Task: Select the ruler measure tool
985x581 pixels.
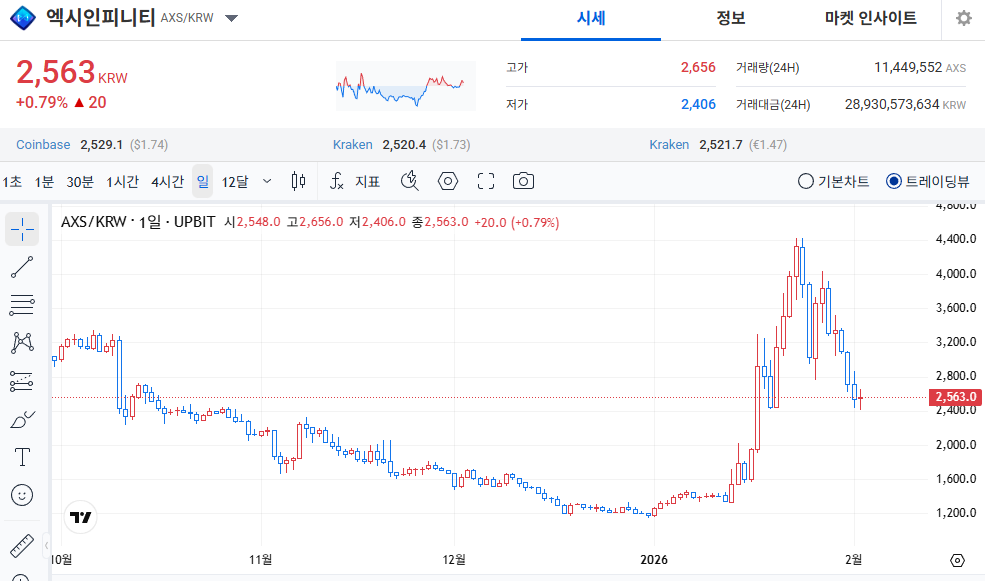Action: click(22, 546)
